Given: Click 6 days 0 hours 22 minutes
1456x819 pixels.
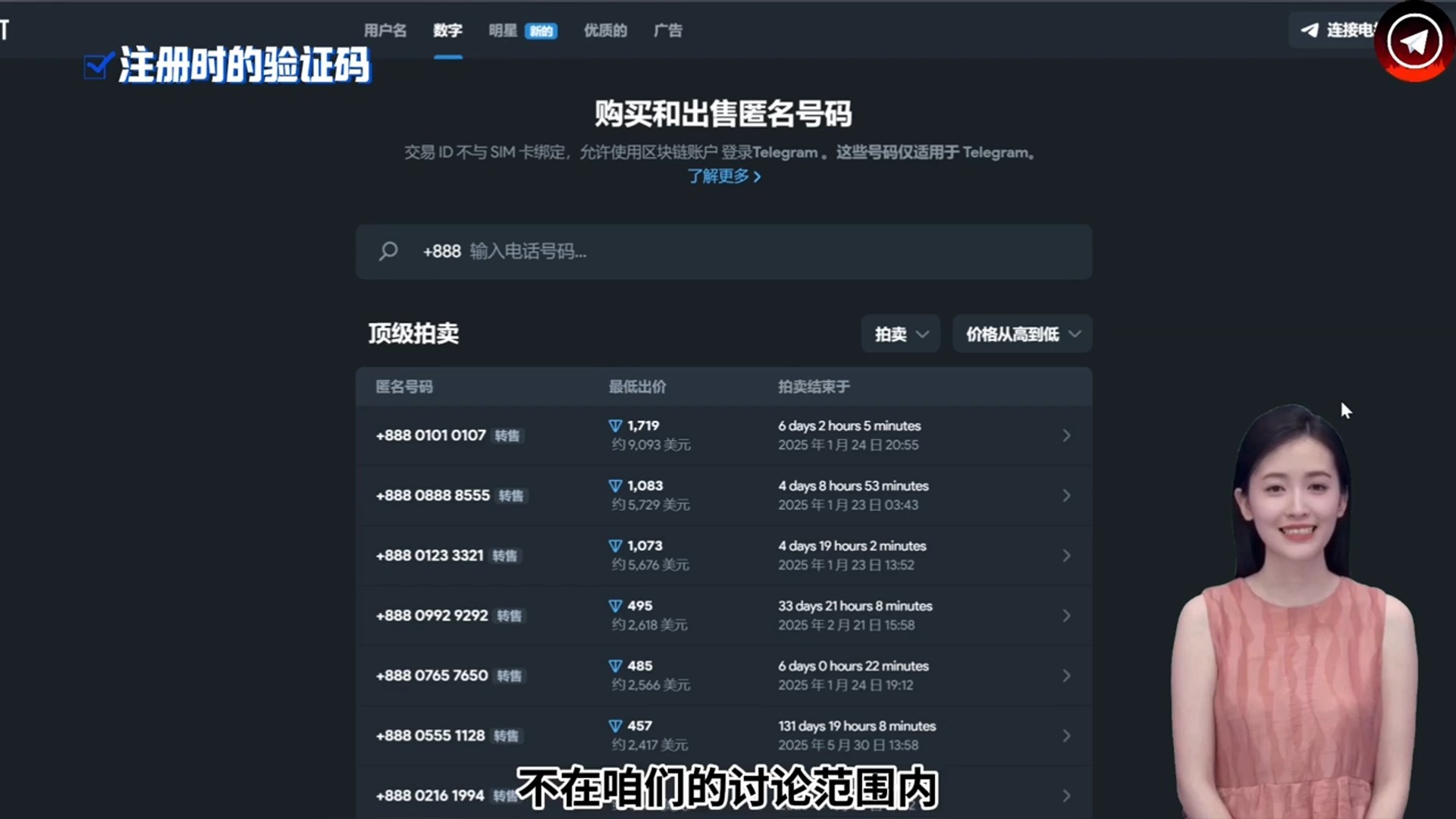Looking at the screenshot, I should tap(853, 666).
